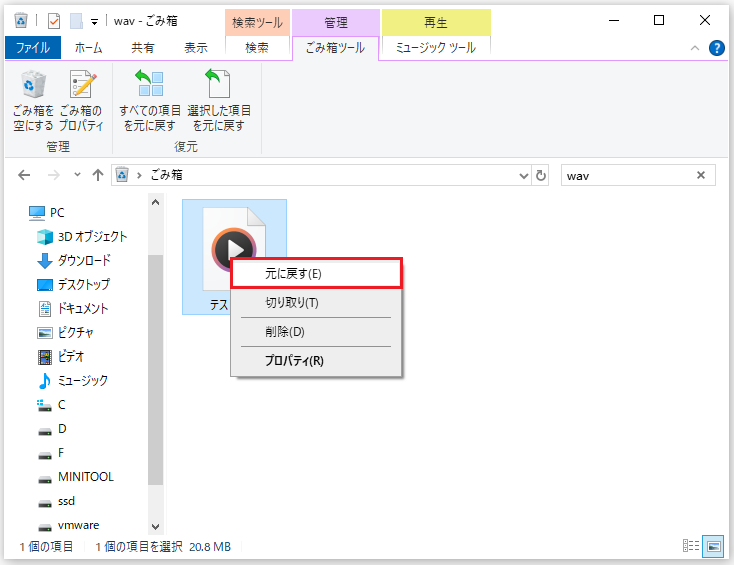Open recent locations dropdown arrow
This screenshot has height=565, width=734.
pos(77,175)
